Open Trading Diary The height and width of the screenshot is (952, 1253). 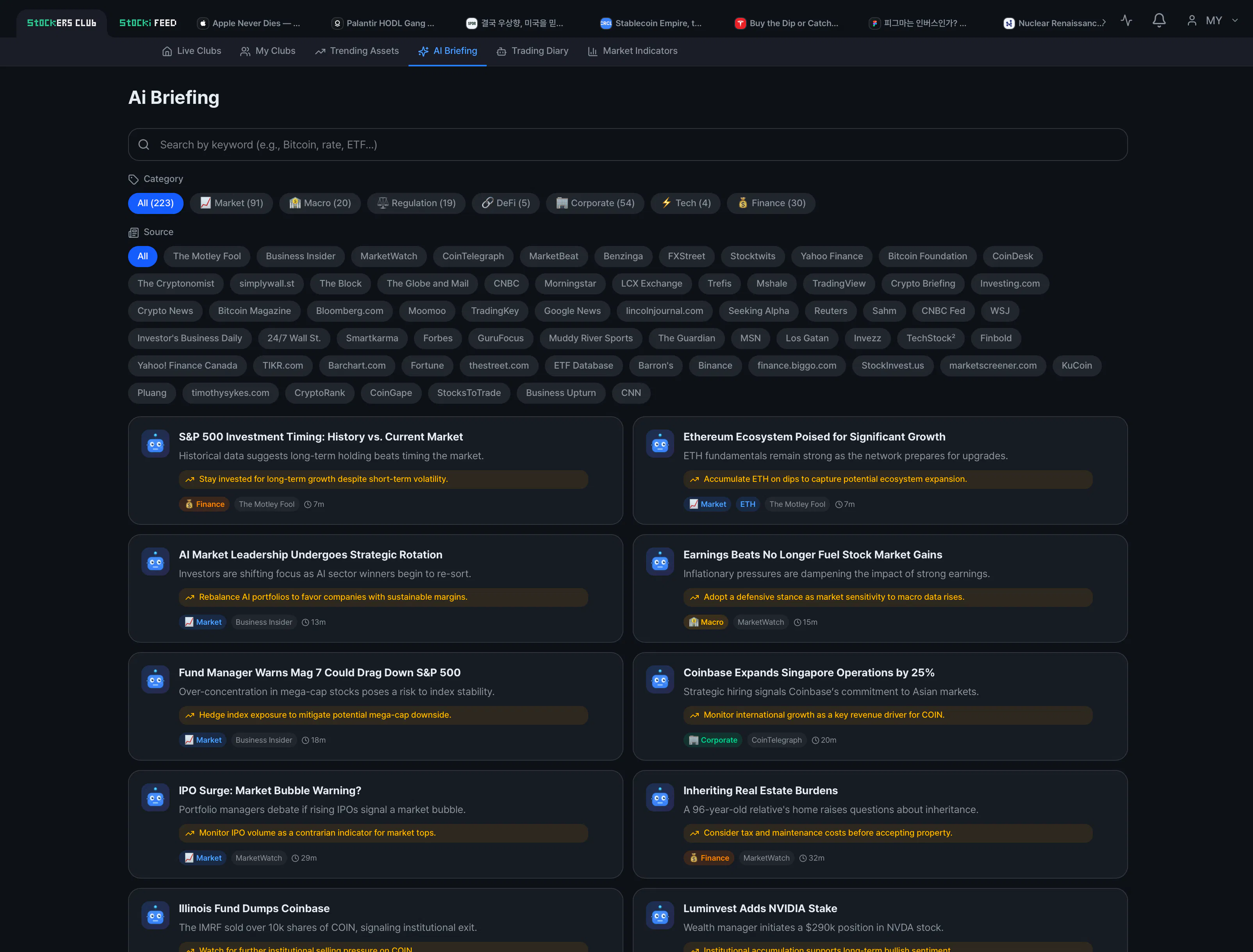533,51
